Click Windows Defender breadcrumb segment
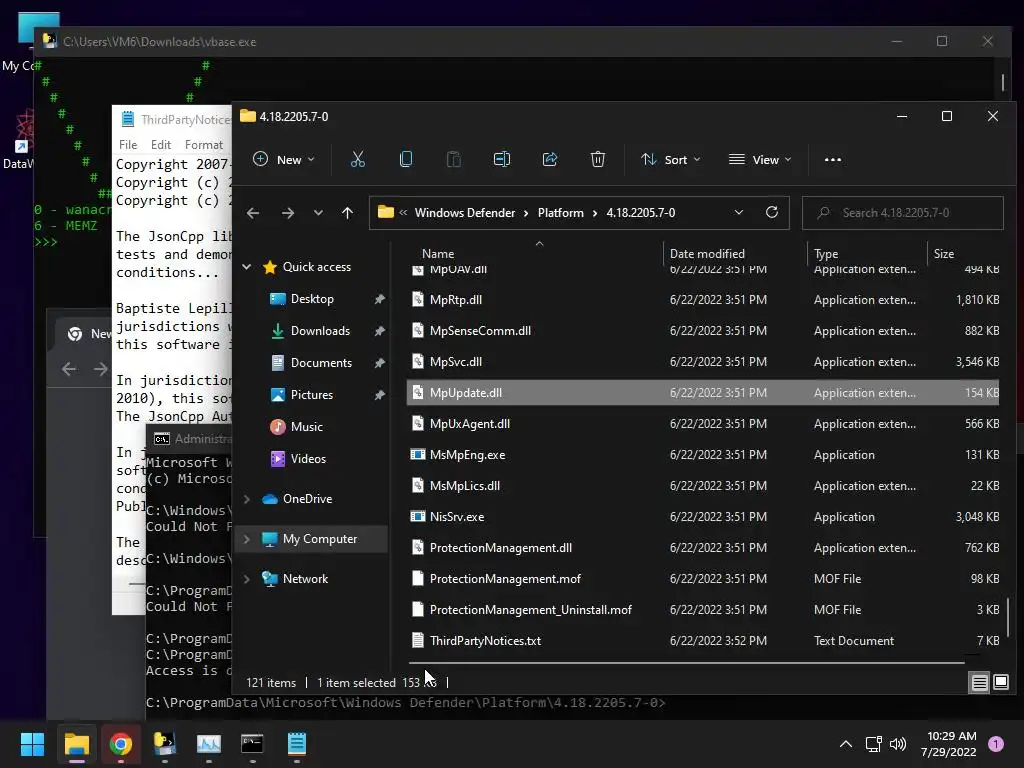 [465, 213]
